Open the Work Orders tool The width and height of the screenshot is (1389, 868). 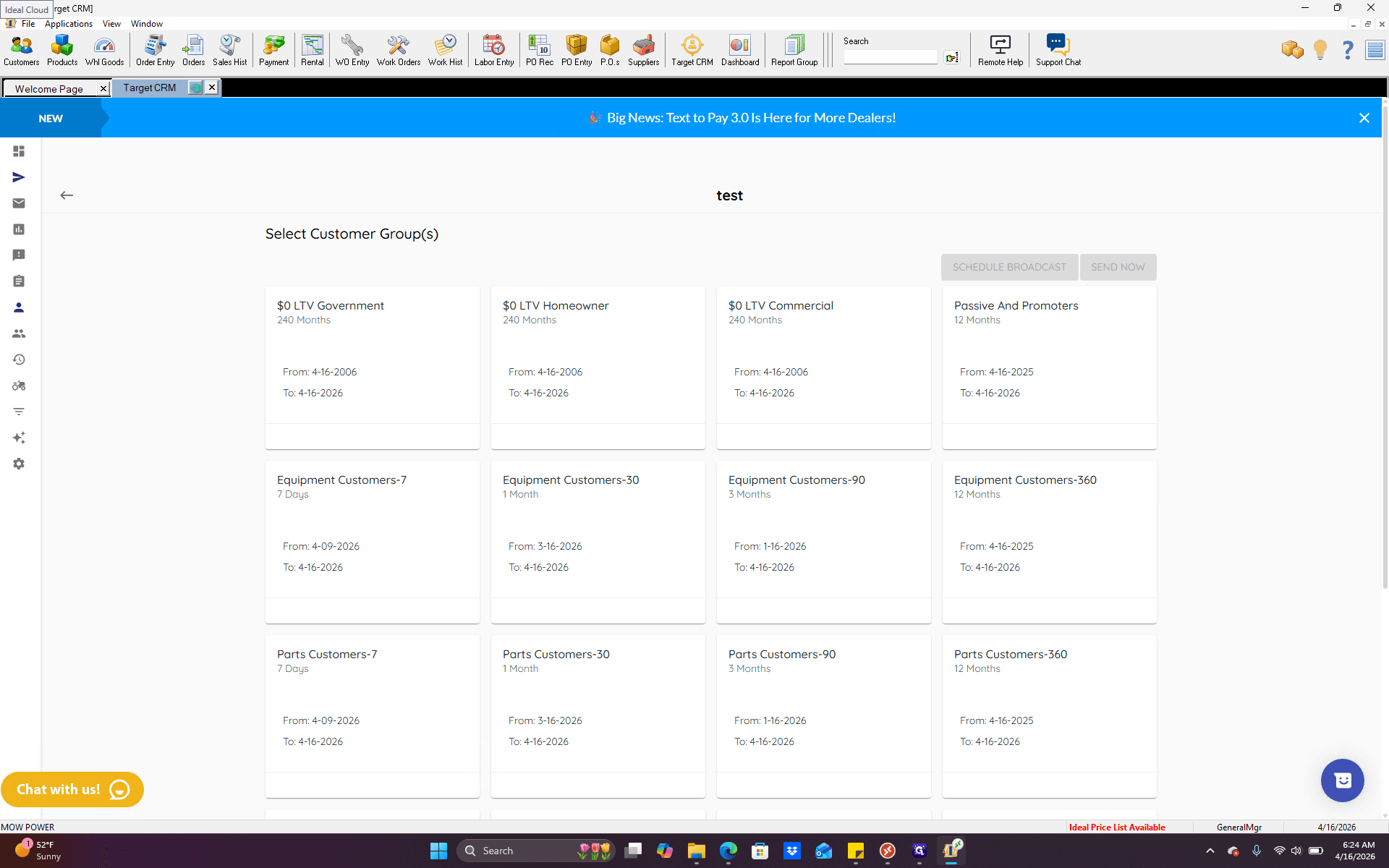(x=399, y=51)
